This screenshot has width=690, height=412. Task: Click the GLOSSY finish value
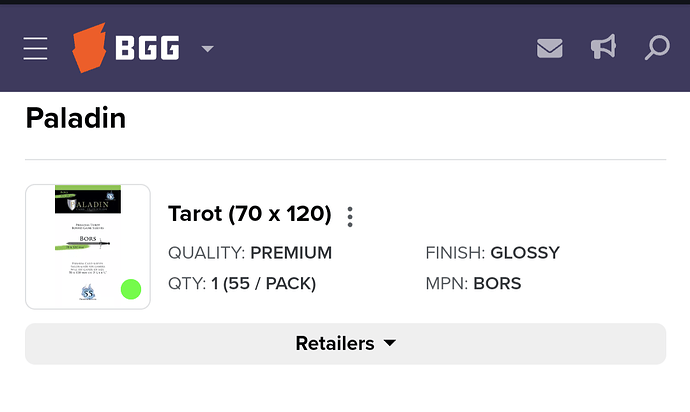pos(525,253)
